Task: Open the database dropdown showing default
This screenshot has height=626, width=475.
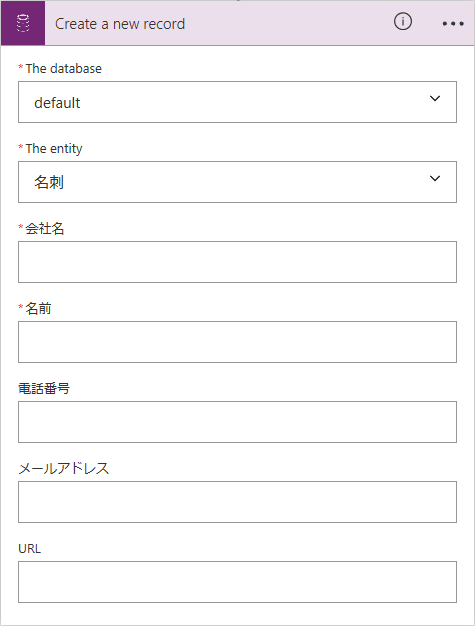Action: (x=237, y=102)
